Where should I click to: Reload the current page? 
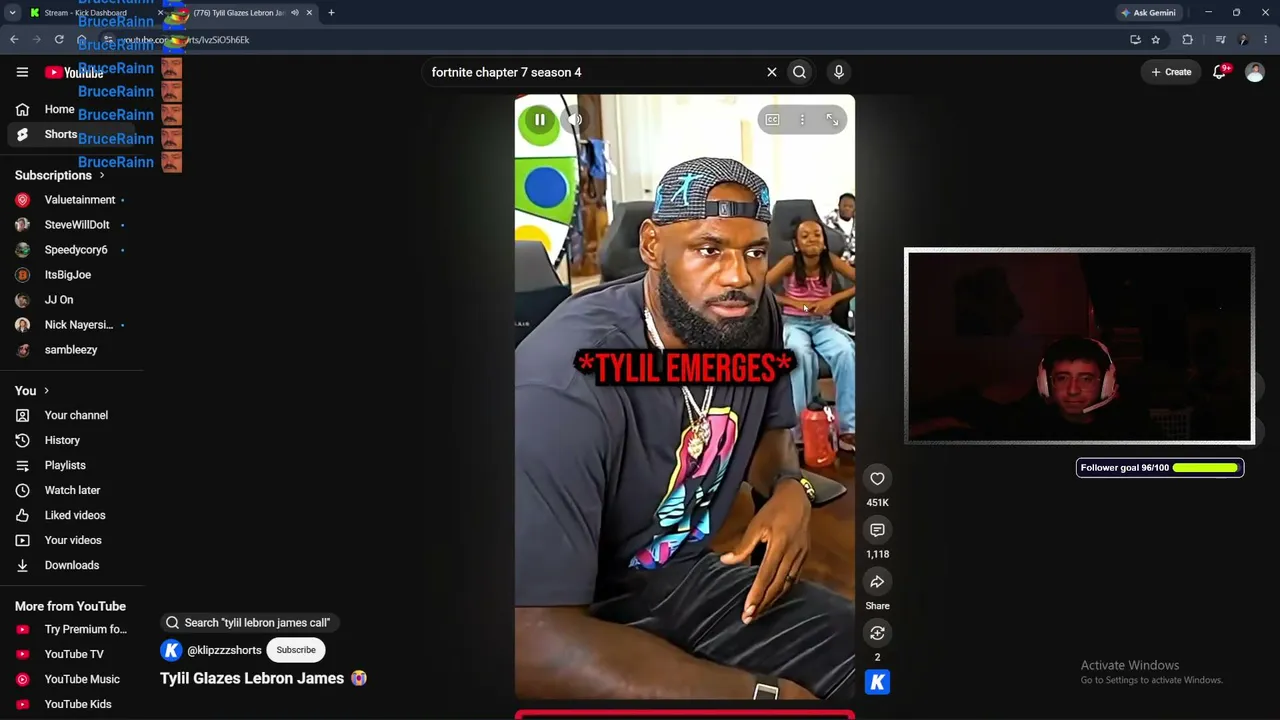click(x=59, y=40)
